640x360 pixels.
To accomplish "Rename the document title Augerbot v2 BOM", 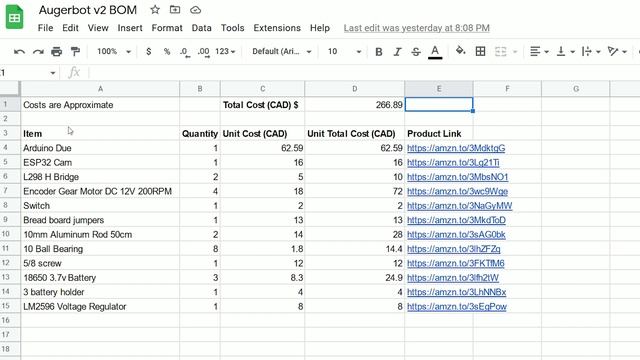I will click(88, 10).
